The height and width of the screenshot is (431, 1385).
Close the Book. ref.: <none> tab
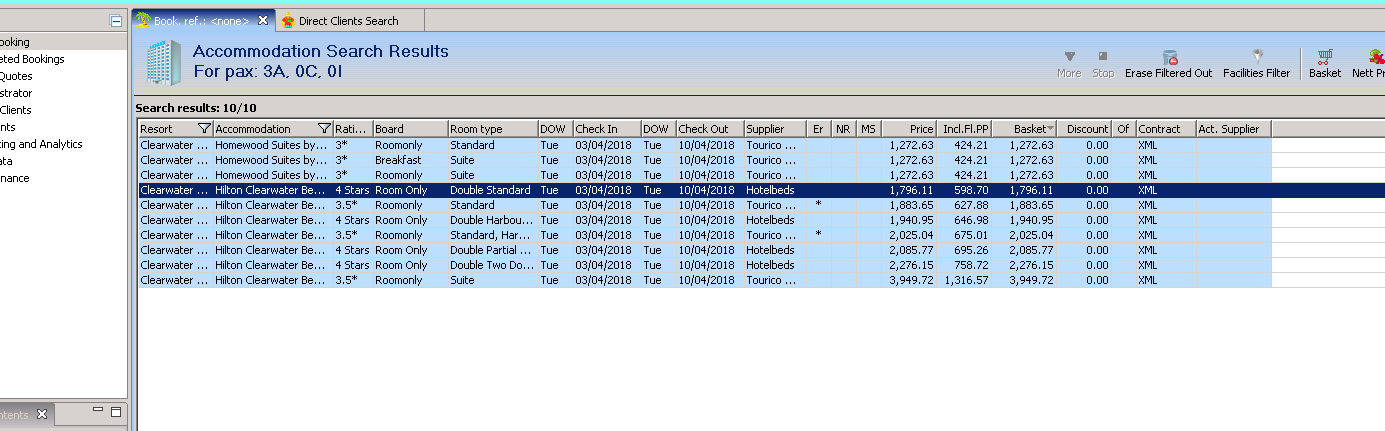click(x=263, y=20)
